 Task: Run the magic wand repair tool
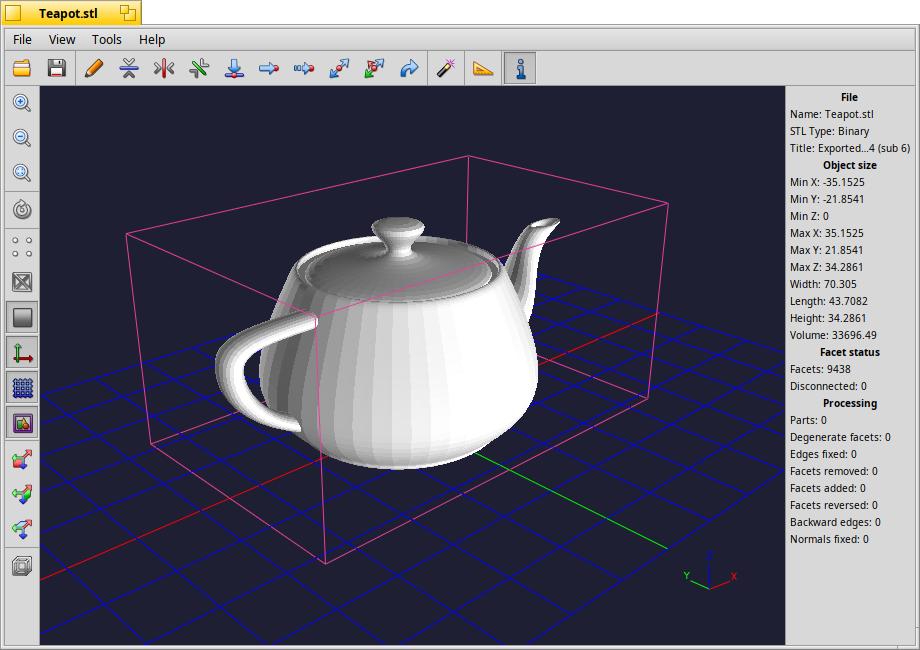[x=447, y=68]
